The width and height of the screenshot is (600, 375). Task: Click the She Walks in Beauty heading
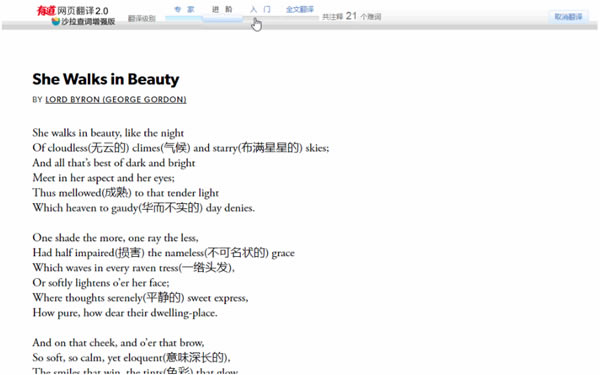[x=106, y=79]
